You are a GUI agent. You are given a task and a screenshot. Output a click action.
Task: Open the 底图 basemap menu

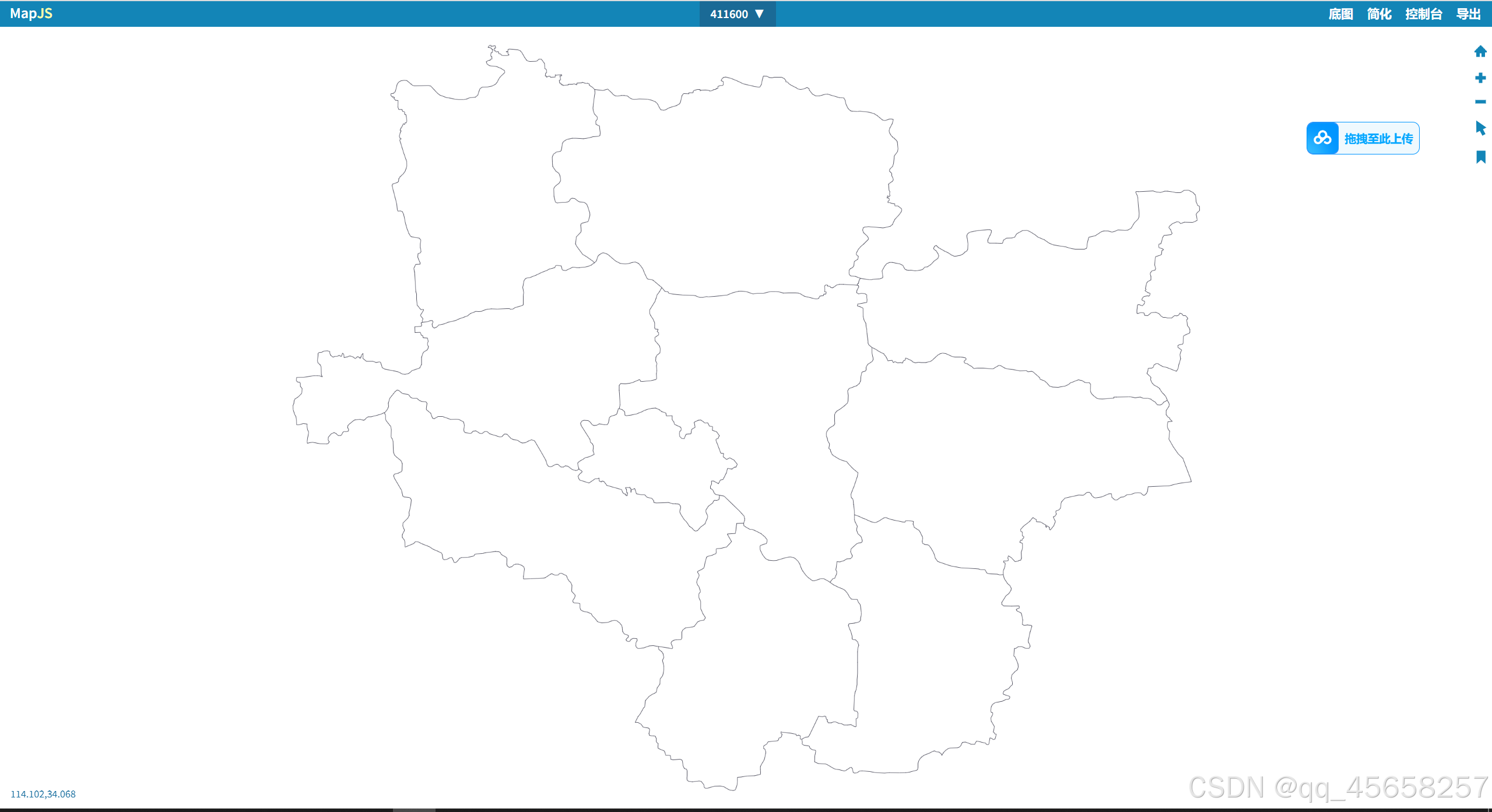point(1340,14)
